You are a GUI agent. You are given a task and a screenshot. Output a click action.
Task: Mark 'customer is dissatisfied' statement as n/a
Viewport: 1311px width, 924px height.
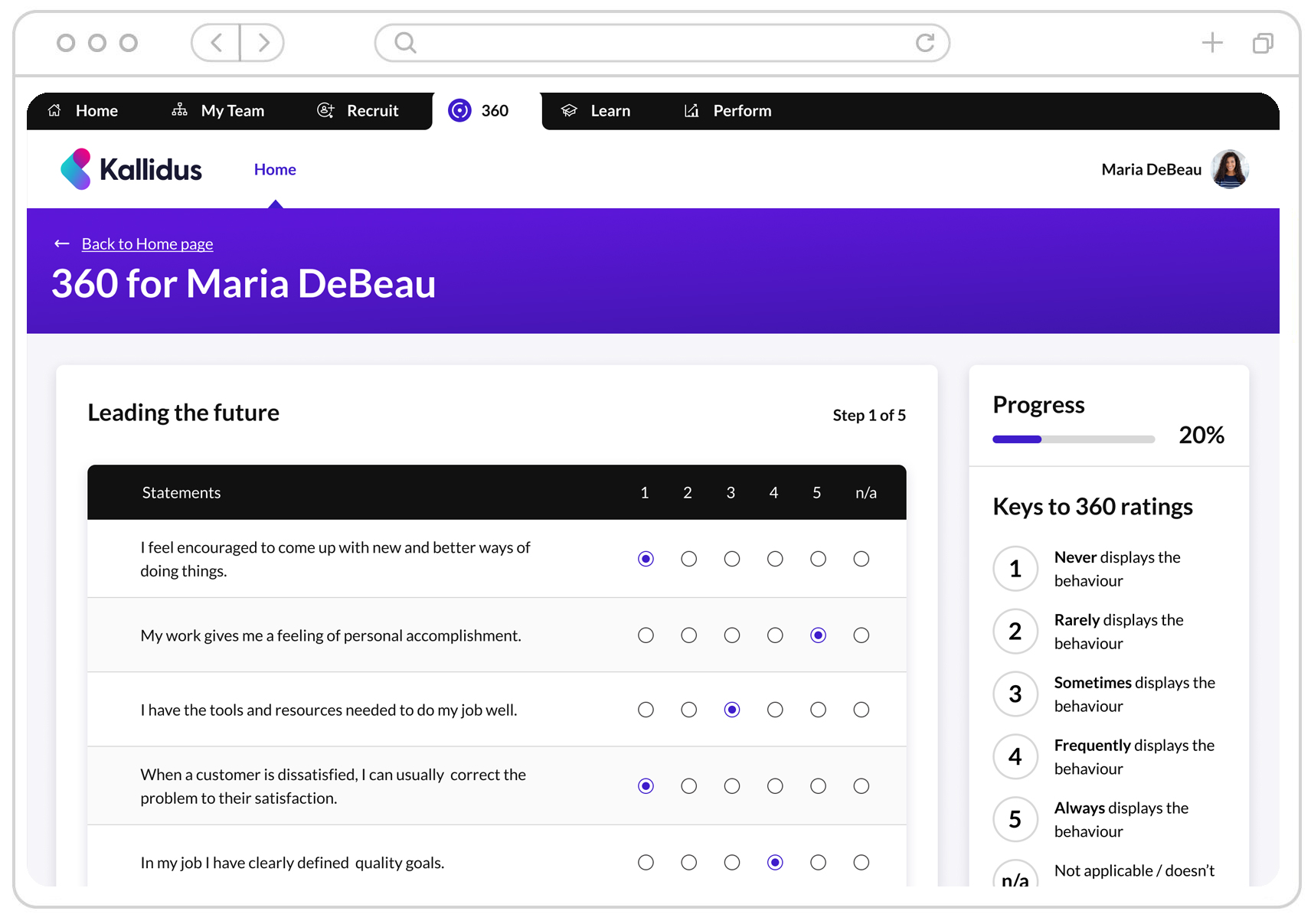[x=861, y=786]
